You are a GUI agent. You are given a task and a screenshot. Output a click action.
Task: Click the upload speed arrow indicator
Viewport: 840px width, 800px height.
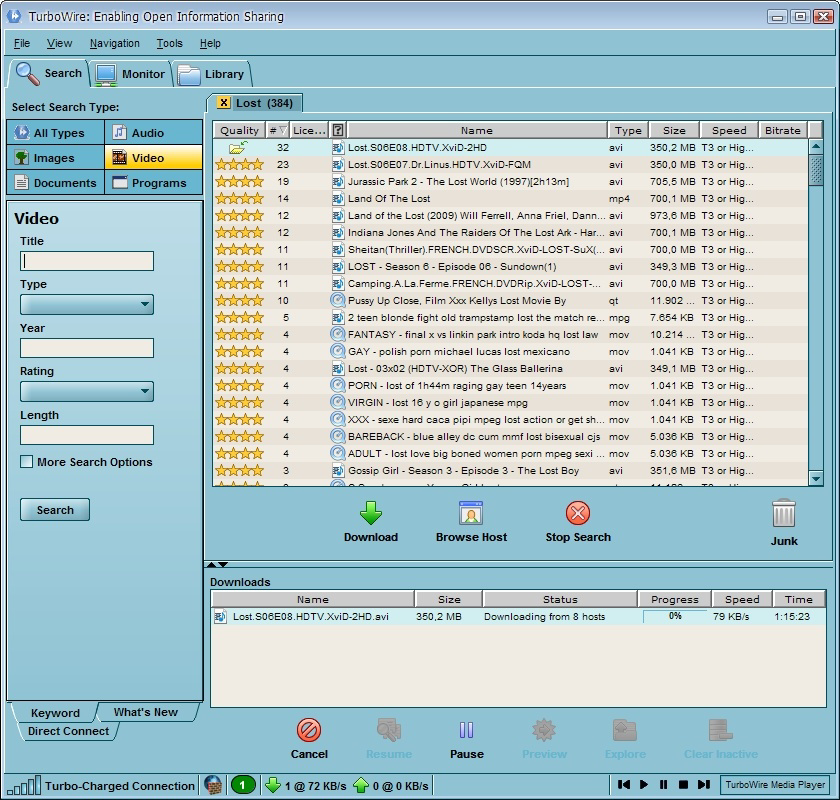pyautogui.click(x=361, y=786)
